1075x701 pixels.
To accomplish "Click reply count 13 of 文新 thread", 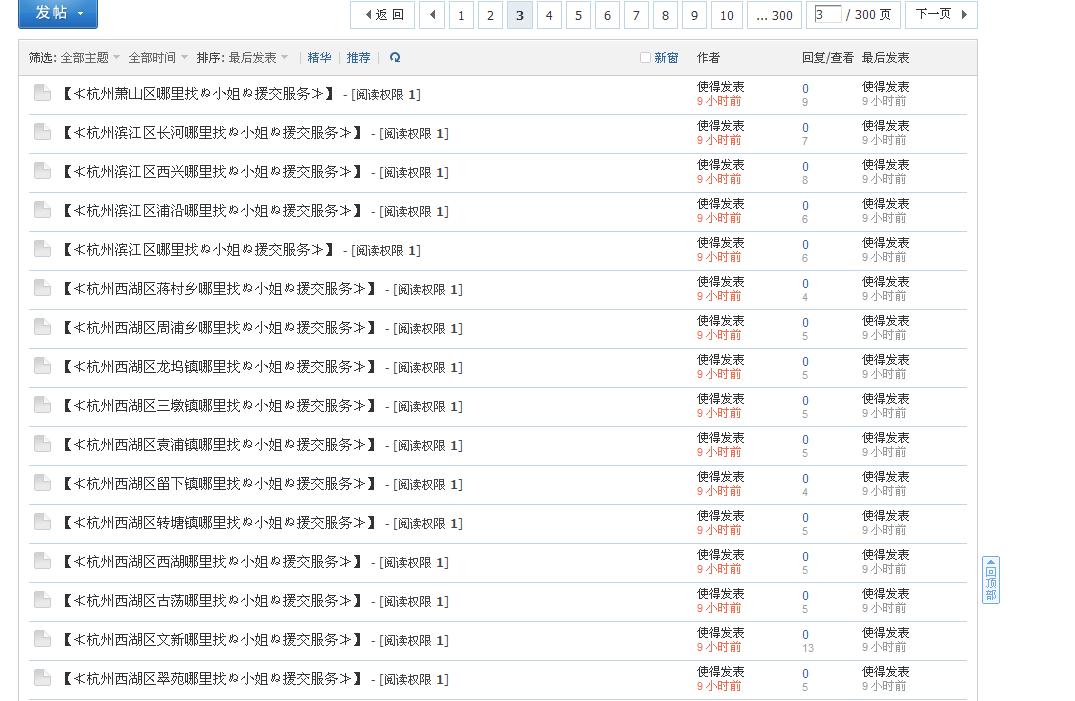I will (806, 647).
